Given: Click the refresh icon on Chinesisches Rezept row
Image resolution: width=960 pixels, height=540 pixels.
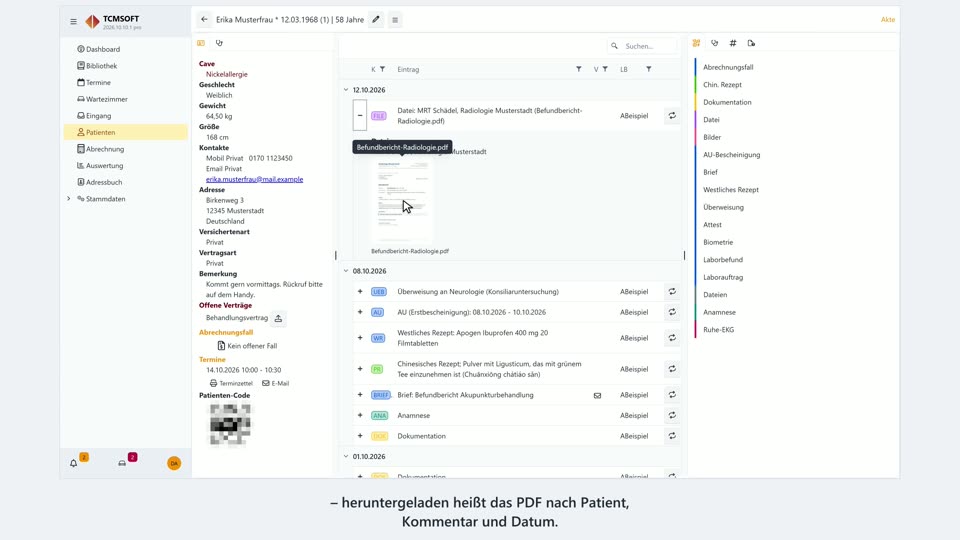Looking at the screenshot, I should pyautogui.click(x=672, y=369).
